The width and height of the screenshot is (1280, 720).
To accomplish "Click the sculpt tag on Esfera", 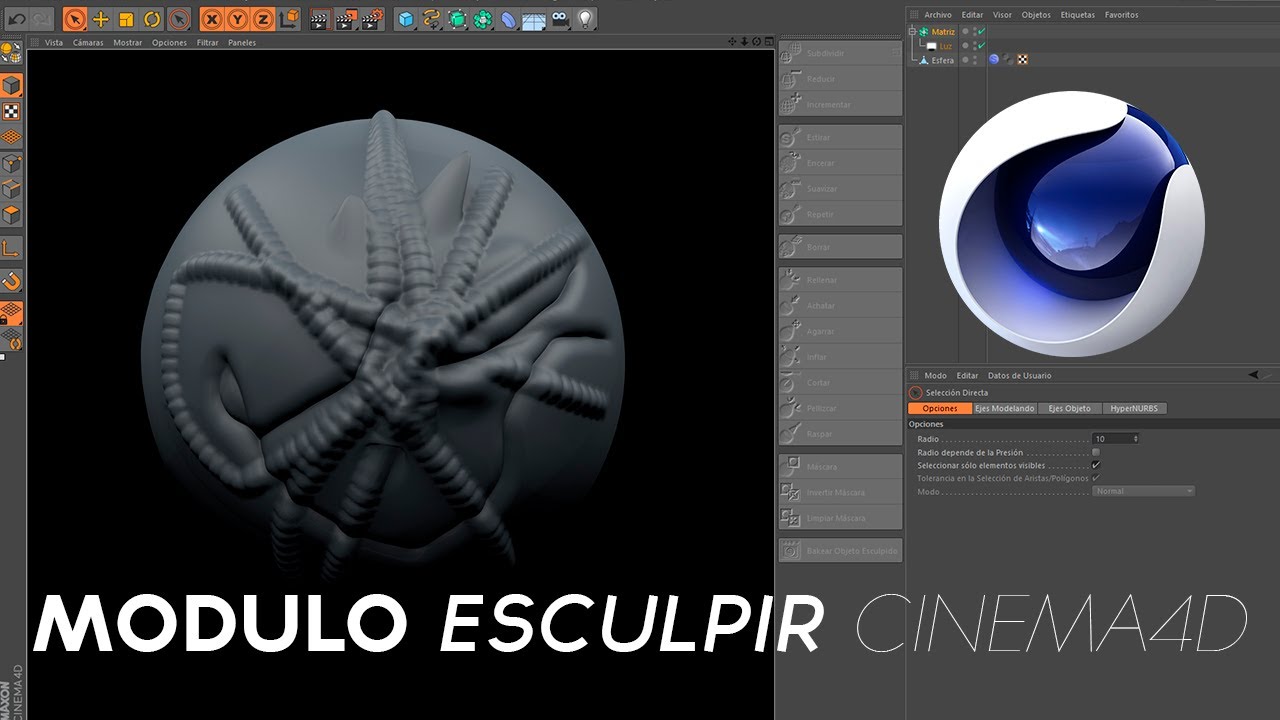I will tap(994, 60).
